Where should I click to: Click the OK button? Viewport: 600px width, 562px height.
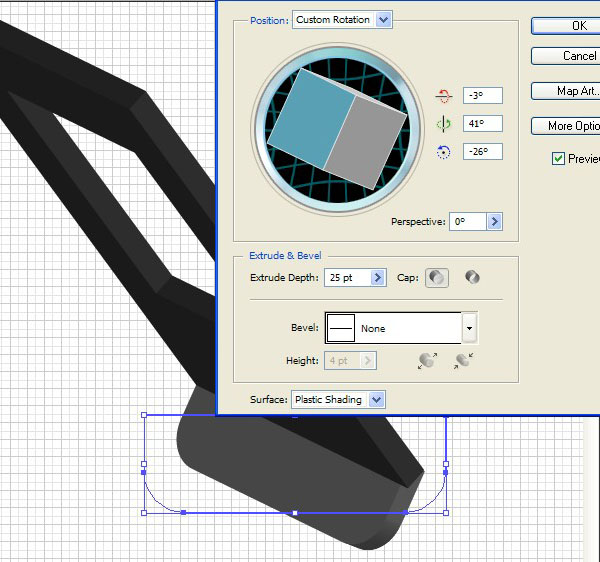coord(566,26)
